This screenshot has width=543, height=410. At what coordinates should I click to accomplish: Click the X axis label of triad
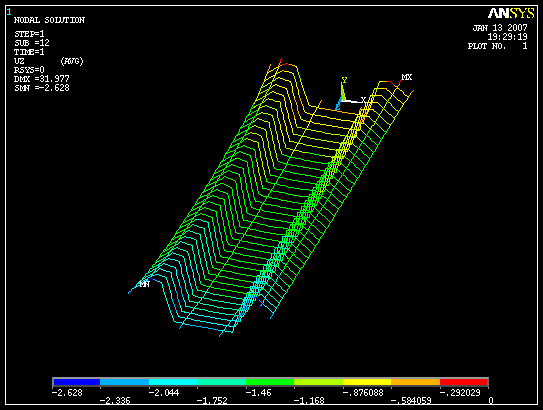(x=363, y=100)
